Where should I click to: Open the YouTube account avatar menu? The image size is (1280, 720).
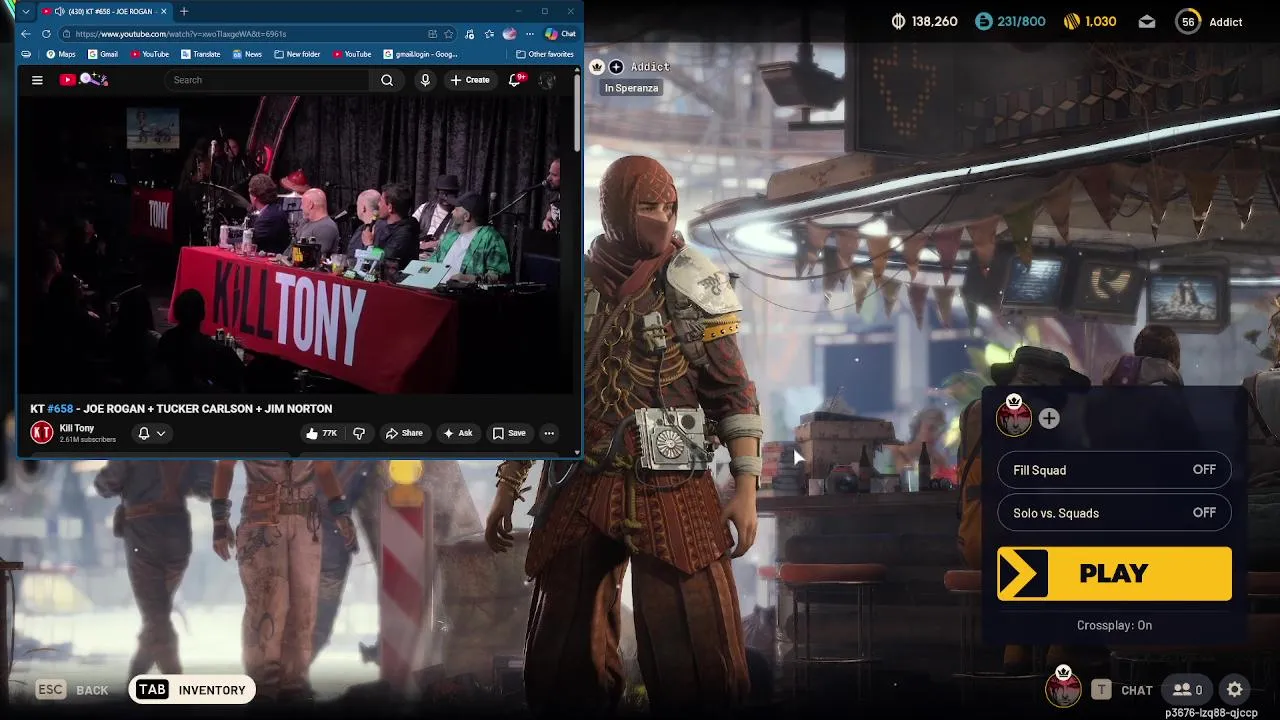pyautogui.click(x=547, y=80)
